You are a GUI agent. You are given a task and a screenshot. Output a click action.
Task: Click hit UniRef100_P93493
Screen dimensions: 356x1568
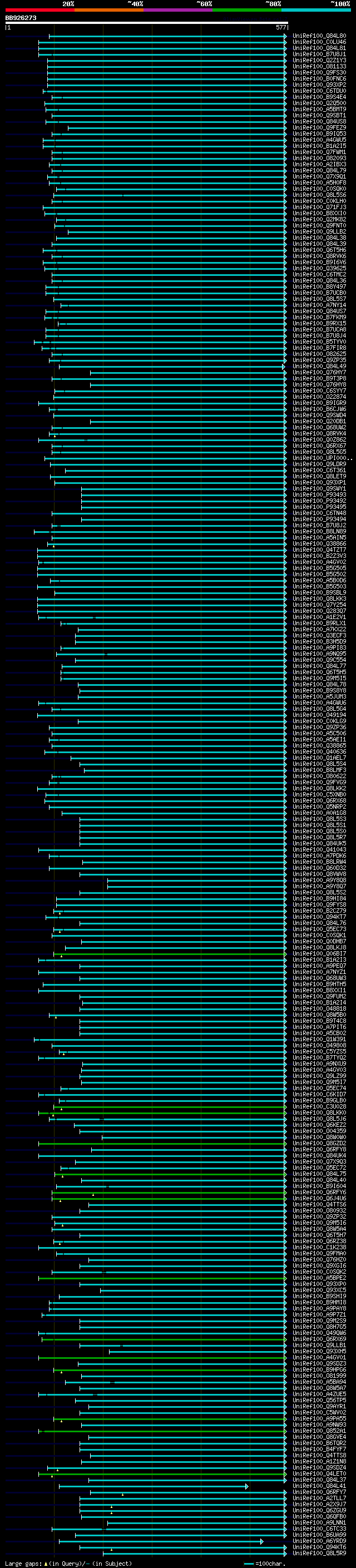[319, 495]
